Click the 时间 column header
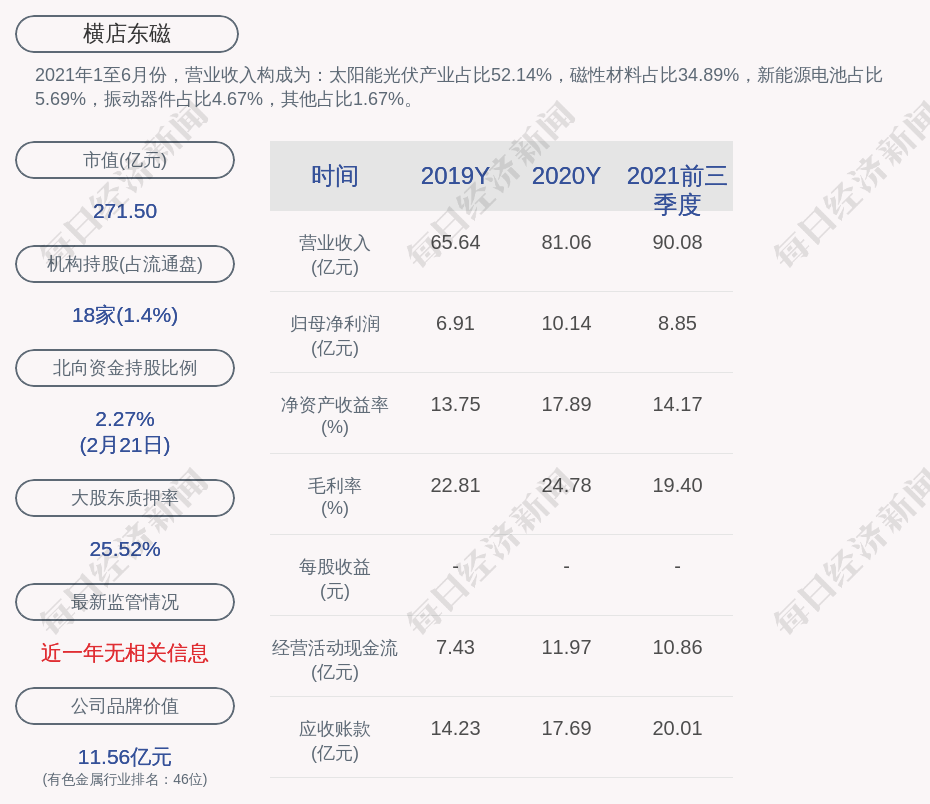The height and width of the screenshot is (804, 930). (335, 176)
